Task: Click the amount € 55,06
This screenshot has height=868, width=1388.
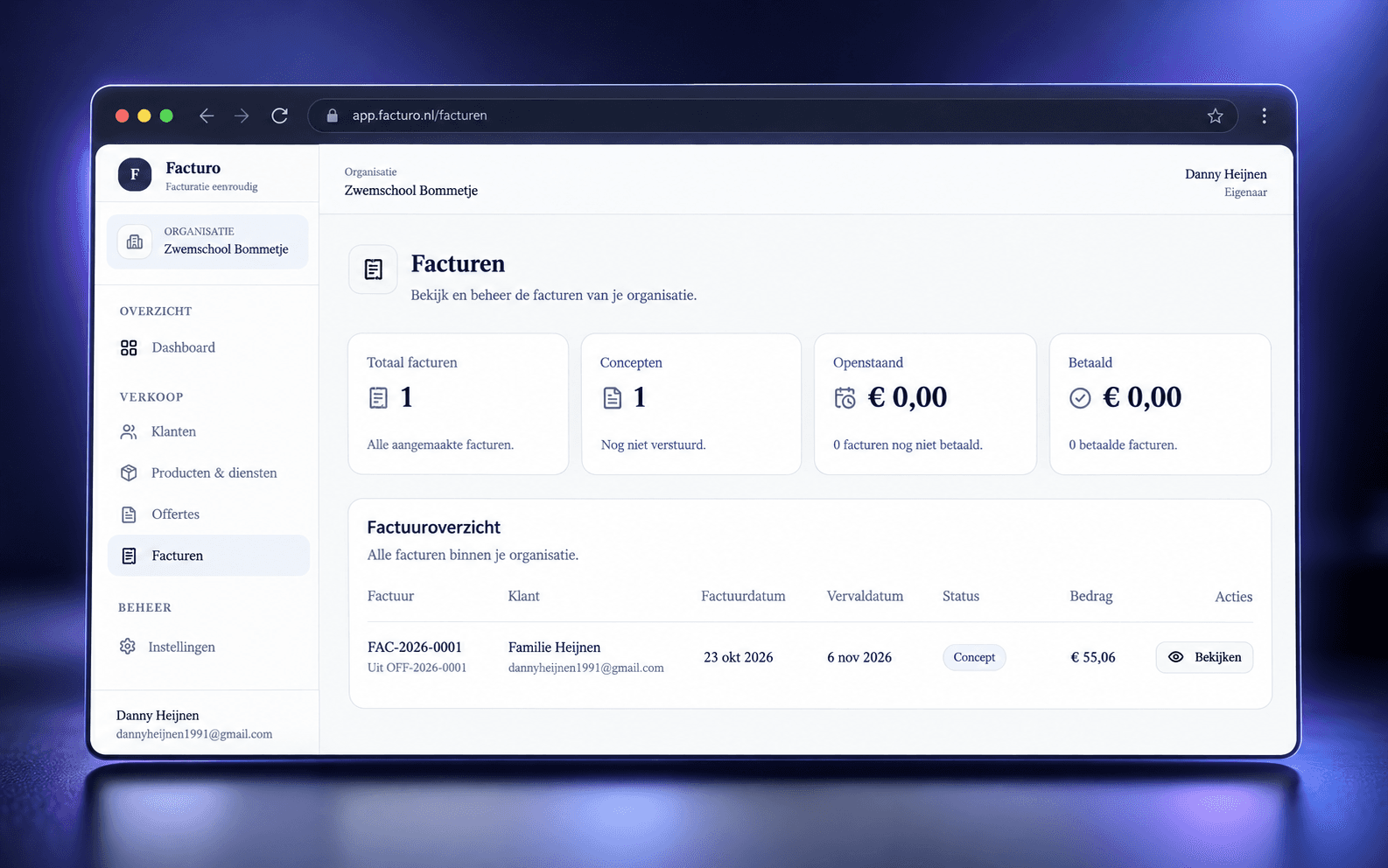Action: click(1093, 657)
